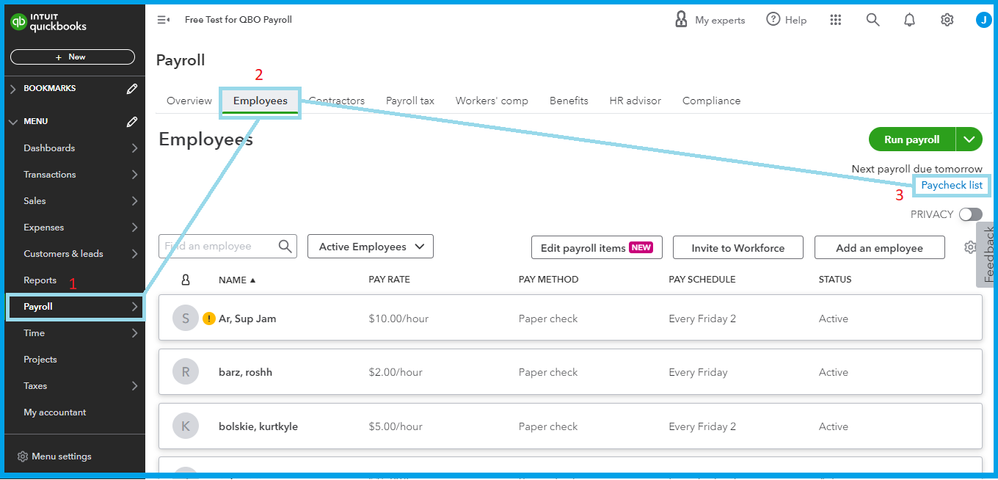
Task: Expand the BOOKMARKS section
Action: [13, 89]
